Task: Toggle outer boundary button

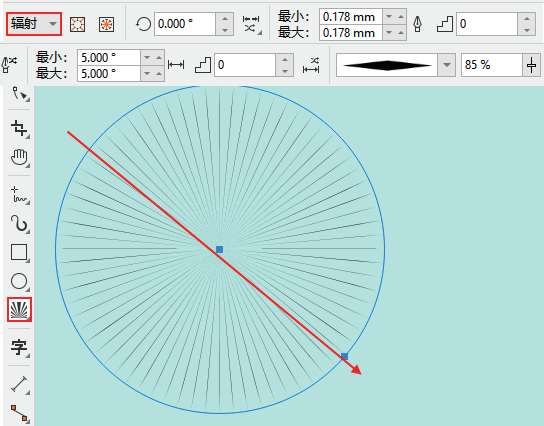Action: point(107,24)
